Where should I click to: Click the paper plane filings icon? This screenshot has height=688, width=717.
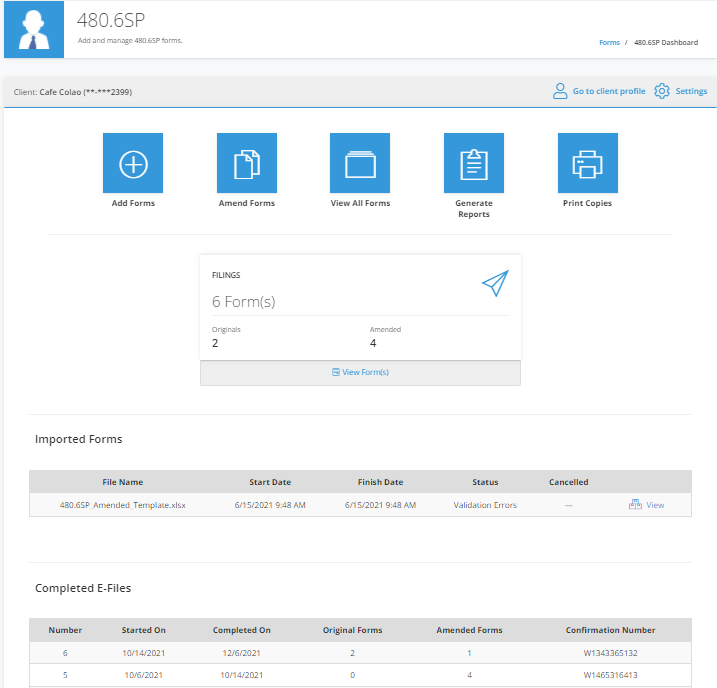(495, 283)
